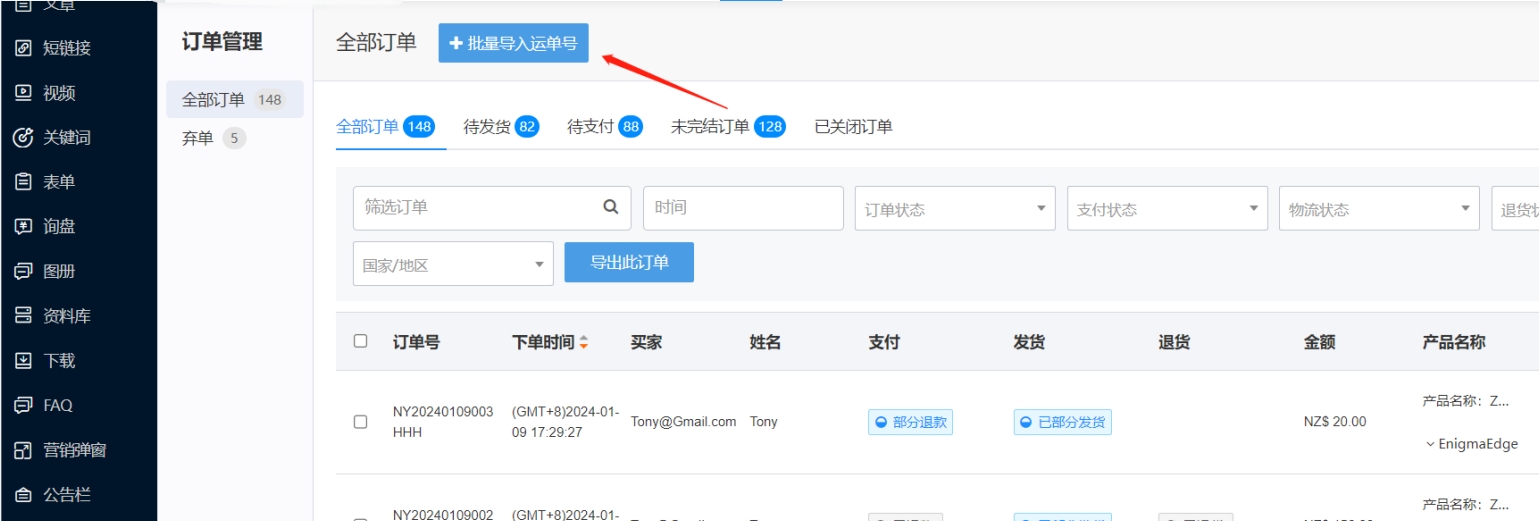Check the box for order NY20240109003HHH

point(360,422)
